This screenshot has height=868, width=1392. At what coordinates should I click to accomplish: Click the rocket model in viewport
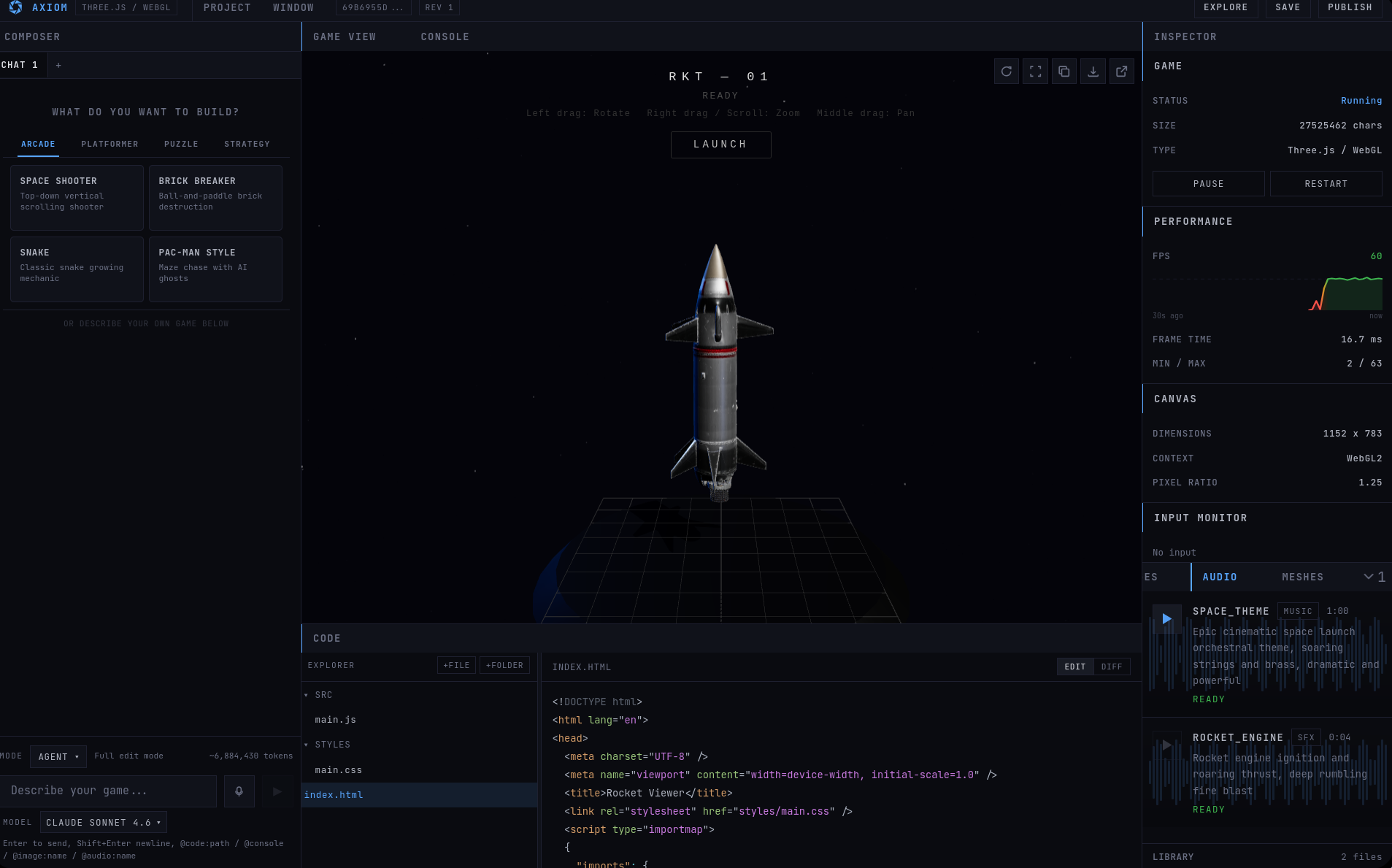(718, 372)
